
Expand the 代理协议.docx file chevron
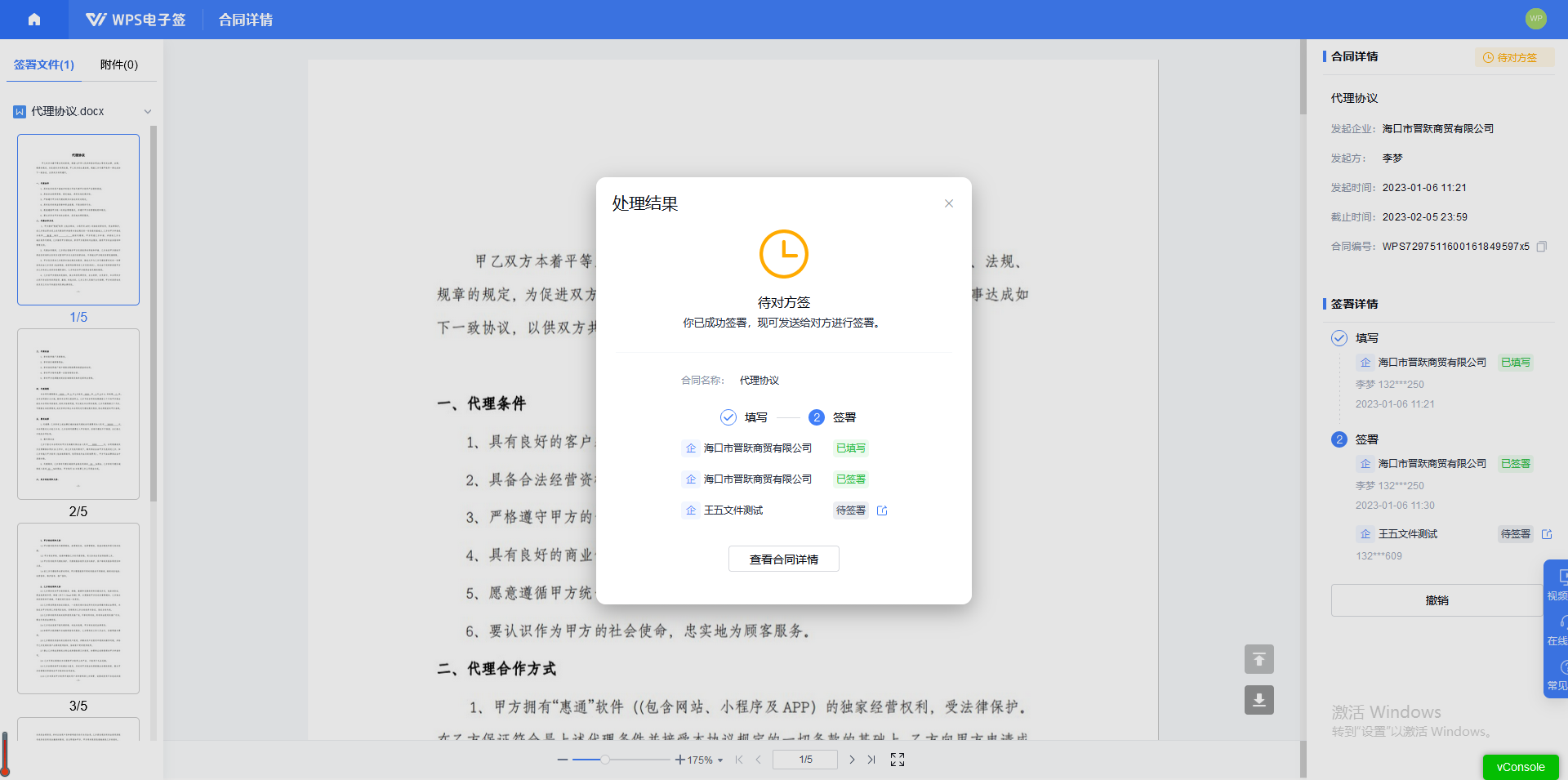[x=148, y=112]
